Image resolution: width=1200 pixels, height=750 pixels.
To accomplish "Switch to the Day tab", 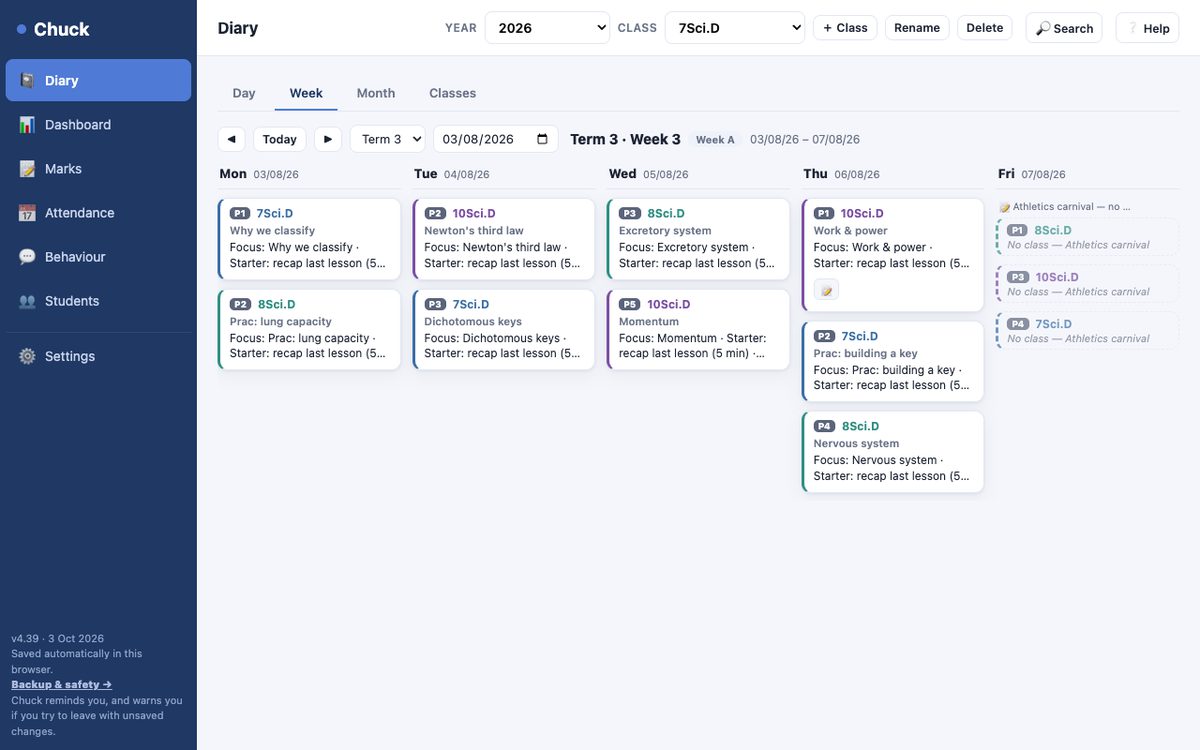I will coord(244,93).
